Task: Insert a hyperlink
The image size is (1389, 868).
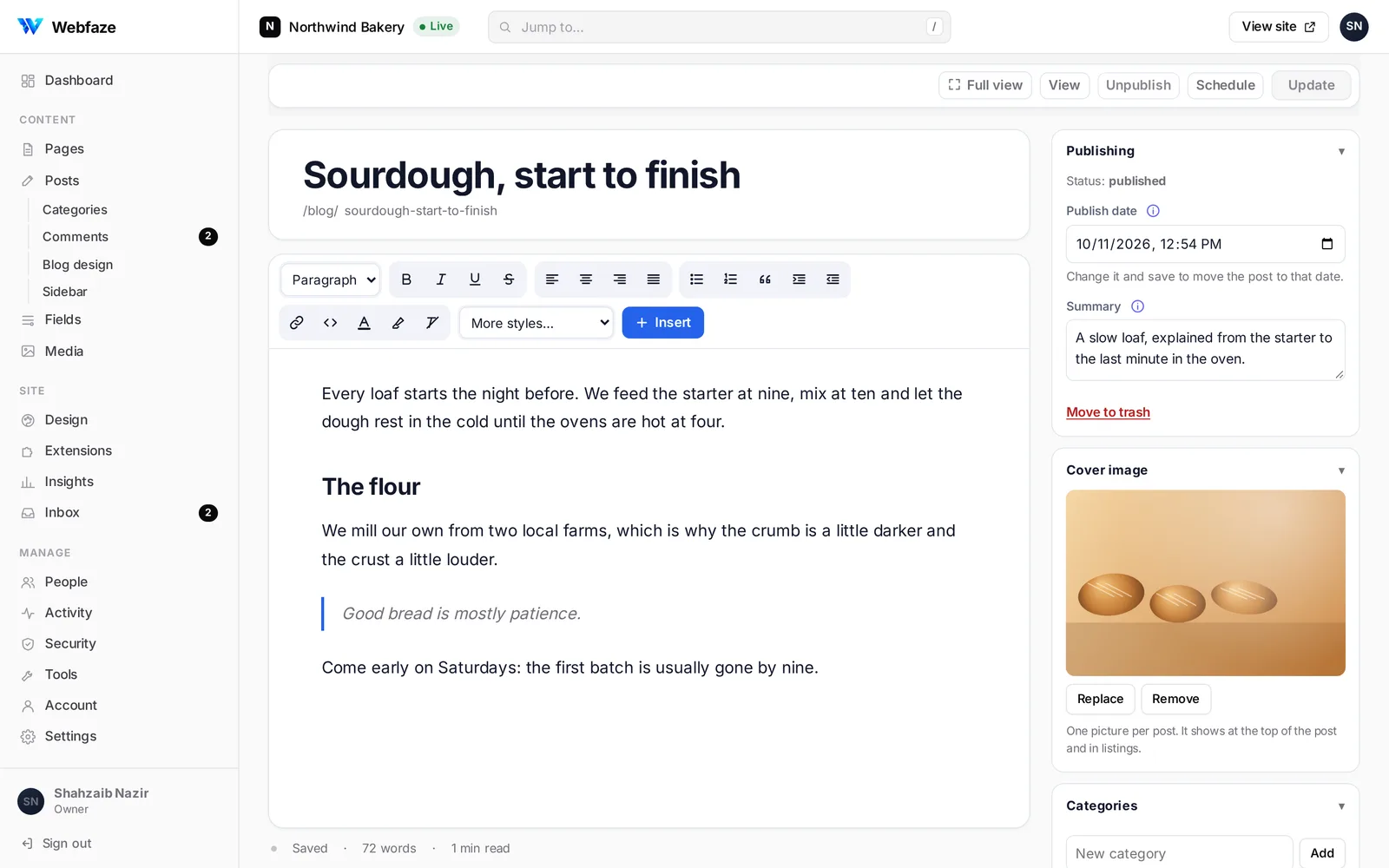Action: 297,323
